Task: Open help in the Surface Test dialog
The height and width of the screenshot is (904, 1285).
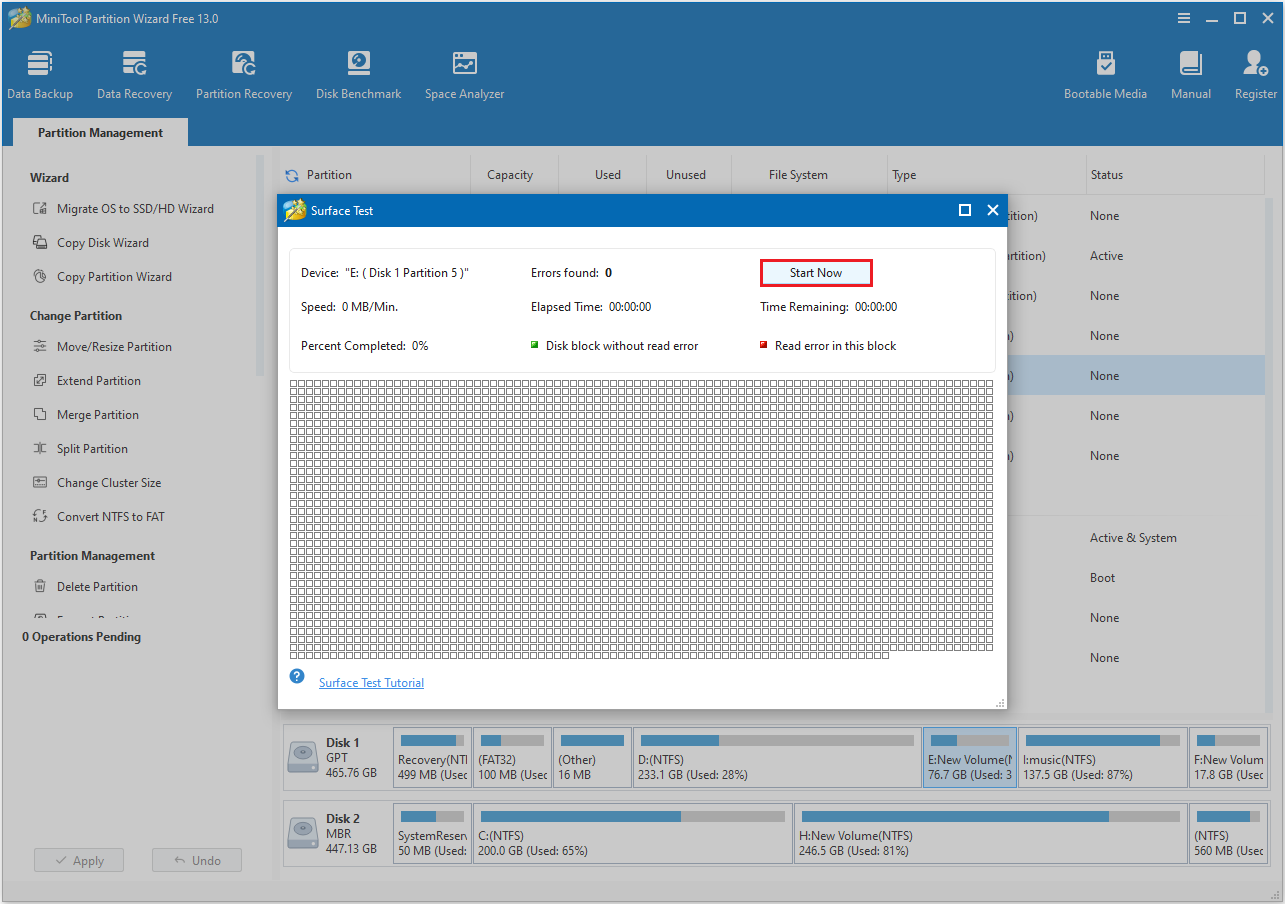Action: click(x=296, y=676)
